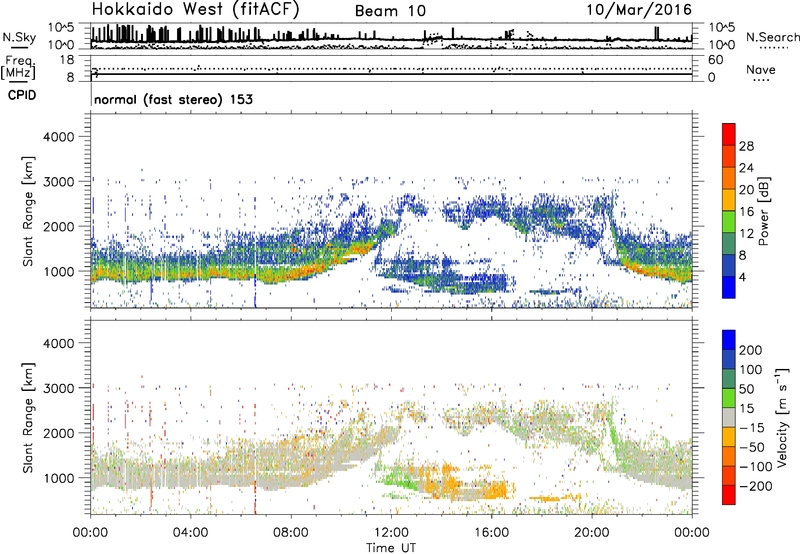Click the 'Beam 10' label

pyautogui.click(x=390, y=11)
